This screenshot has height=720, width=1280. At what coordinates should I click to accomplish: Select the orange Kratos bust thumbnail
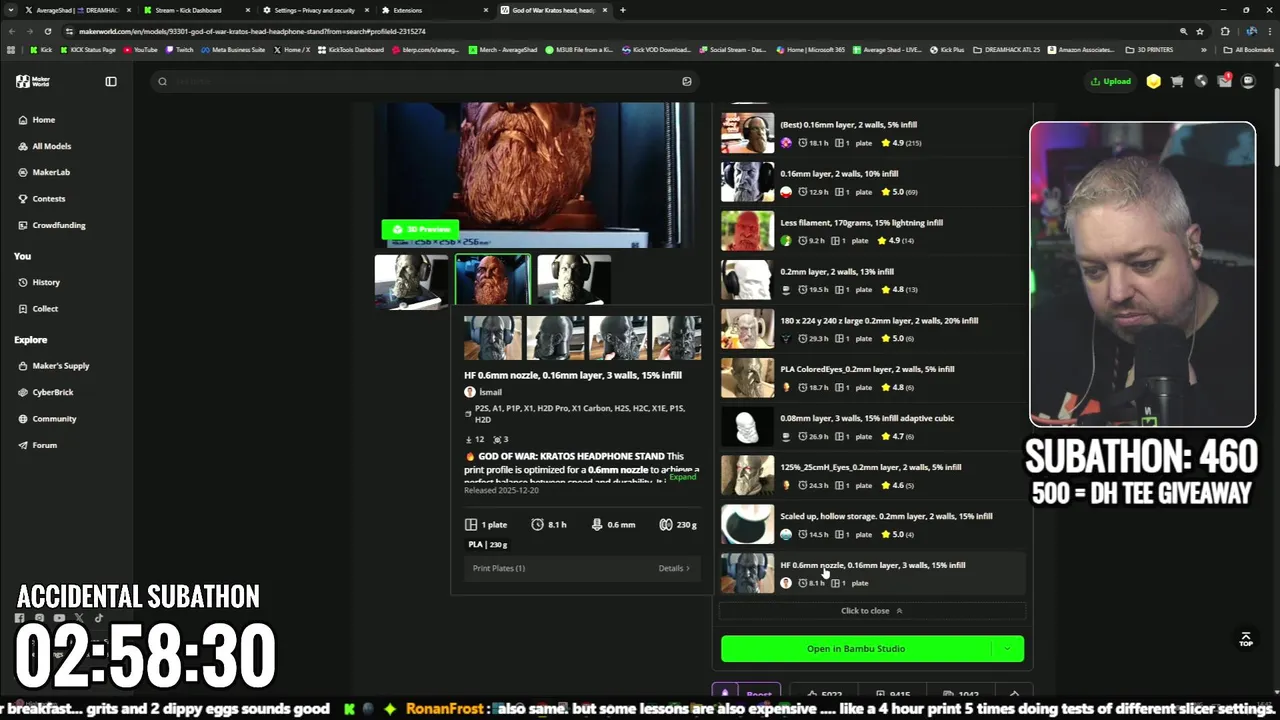[x=493, y=281]
